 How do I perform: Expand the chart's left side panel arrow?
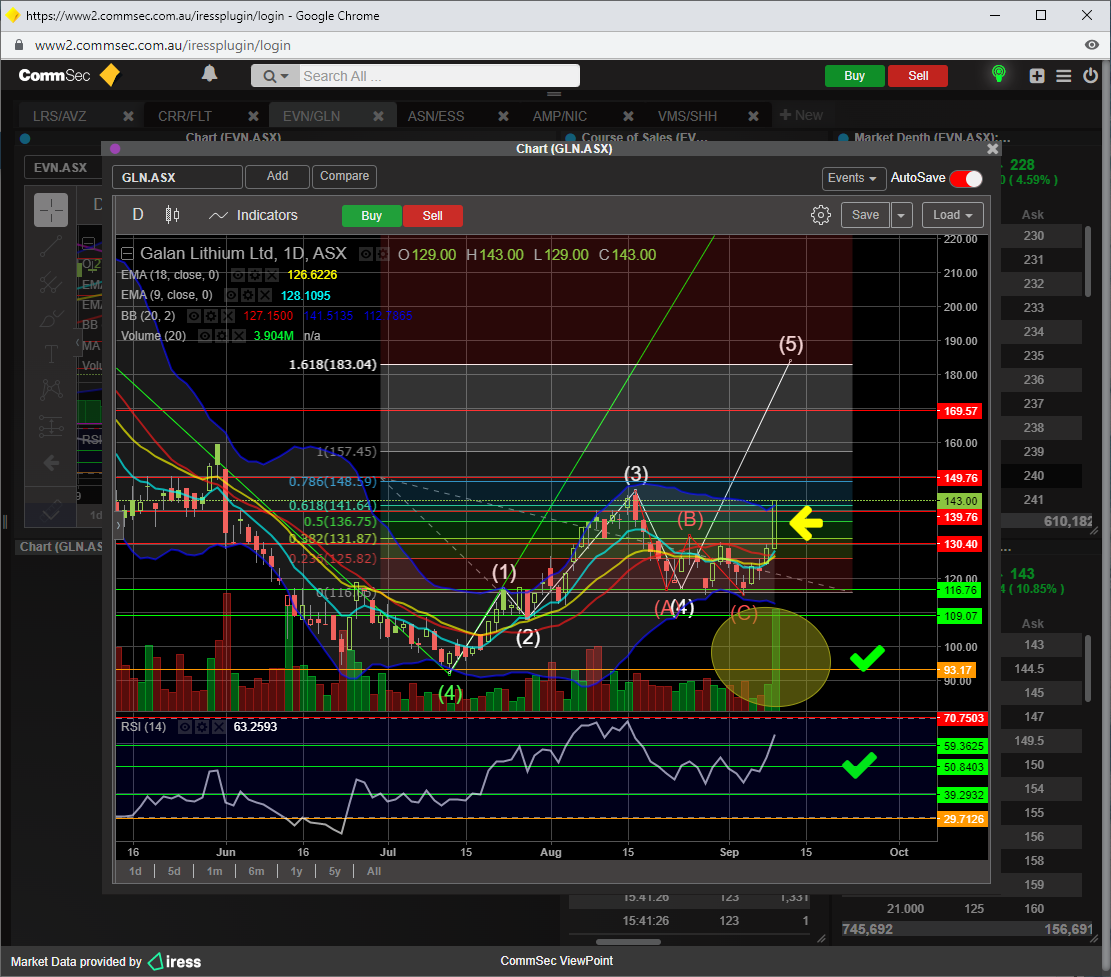[118, 526]
